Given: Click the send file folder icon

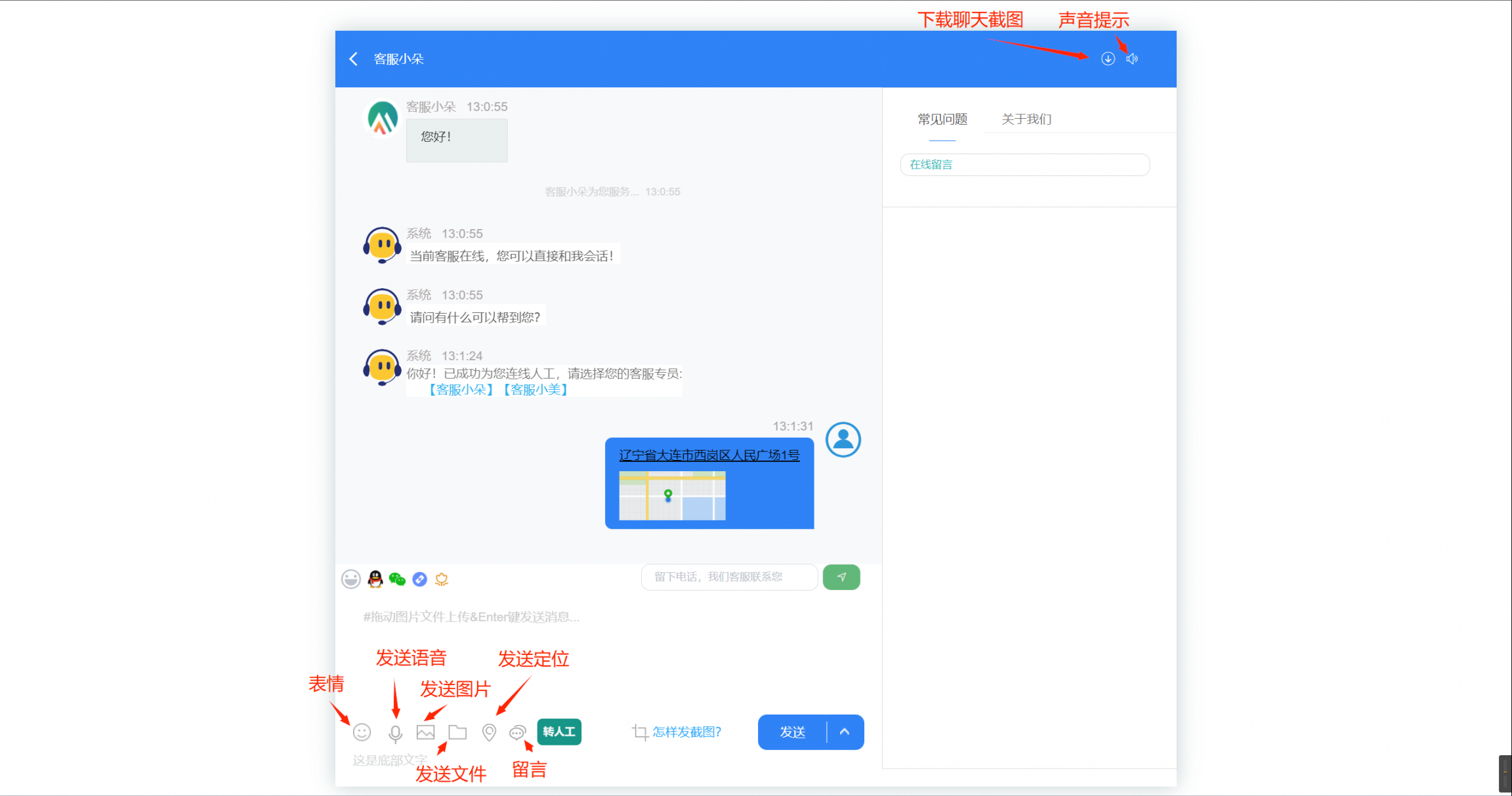Looking at the screenshot, I should (457, 732).
